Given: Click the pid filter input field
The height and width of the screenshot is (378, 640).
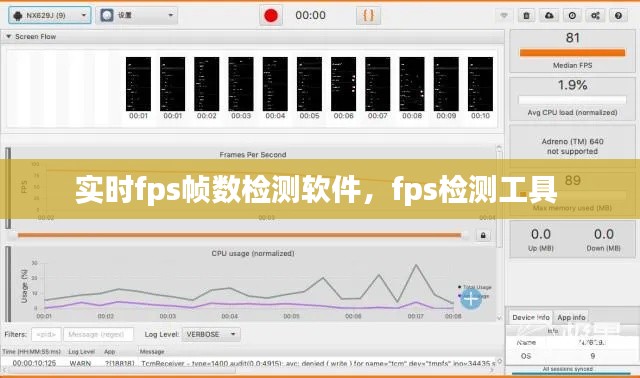Looking at the screenshot, I should coord(46,334).
